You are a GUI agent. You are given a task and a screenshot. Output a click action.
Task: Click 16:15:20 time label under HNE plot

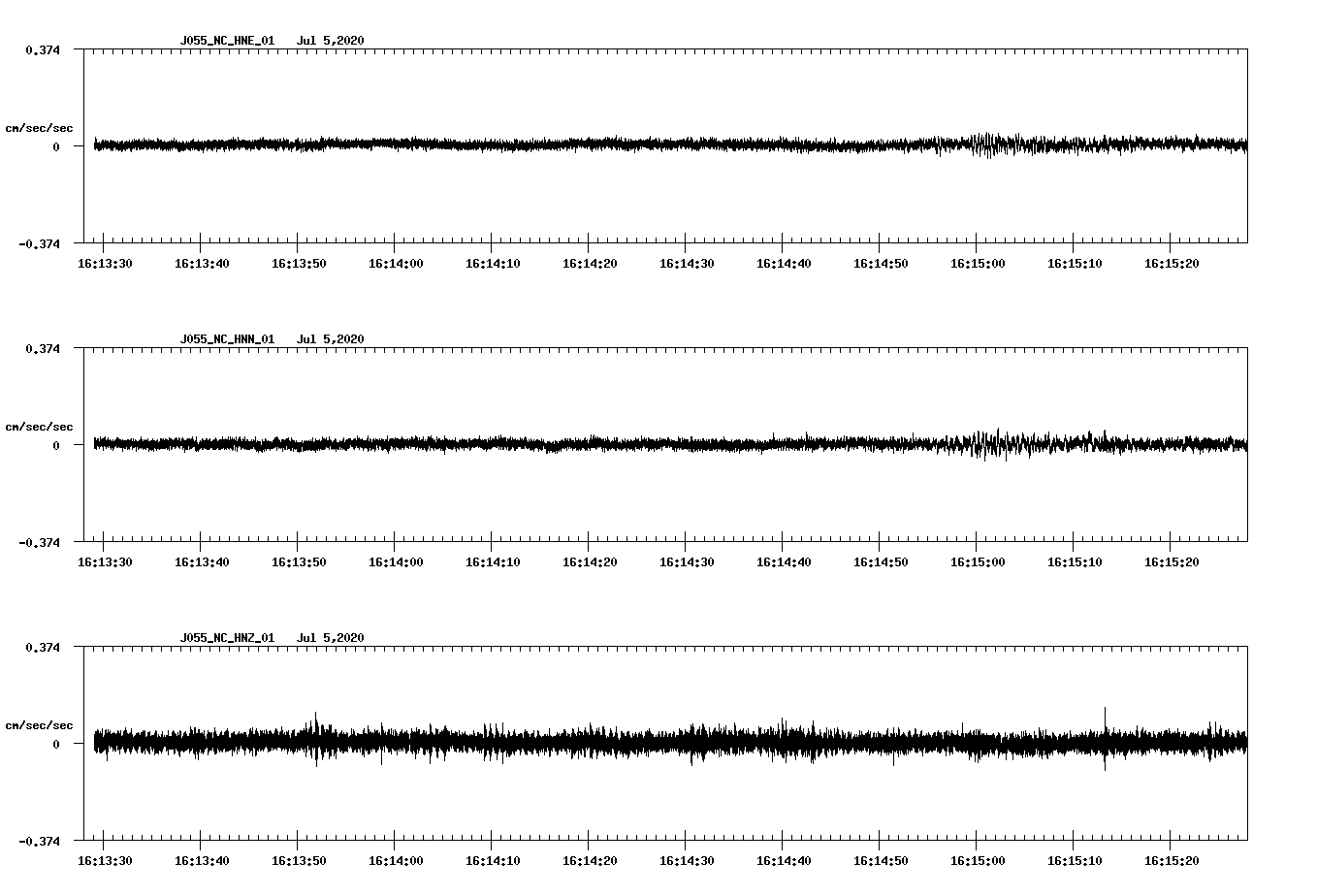tap(1172, 264)
